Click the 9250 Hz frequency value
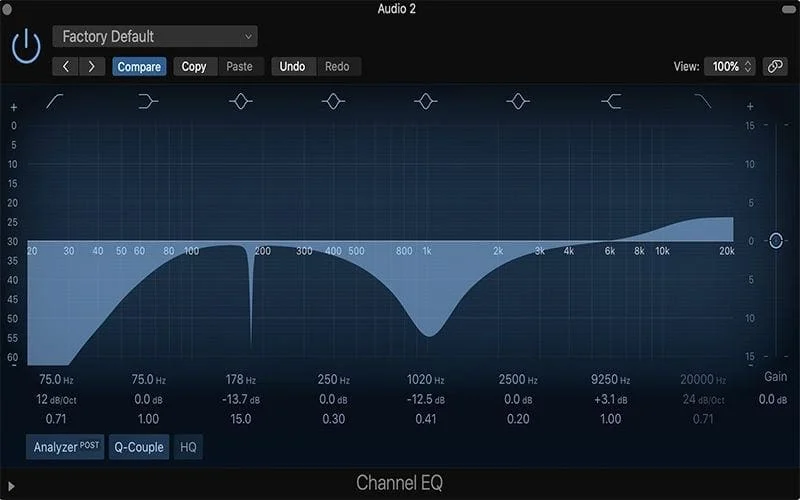Image resolution: width=800 pixels, height=500 pixels. tap(610, 380)
